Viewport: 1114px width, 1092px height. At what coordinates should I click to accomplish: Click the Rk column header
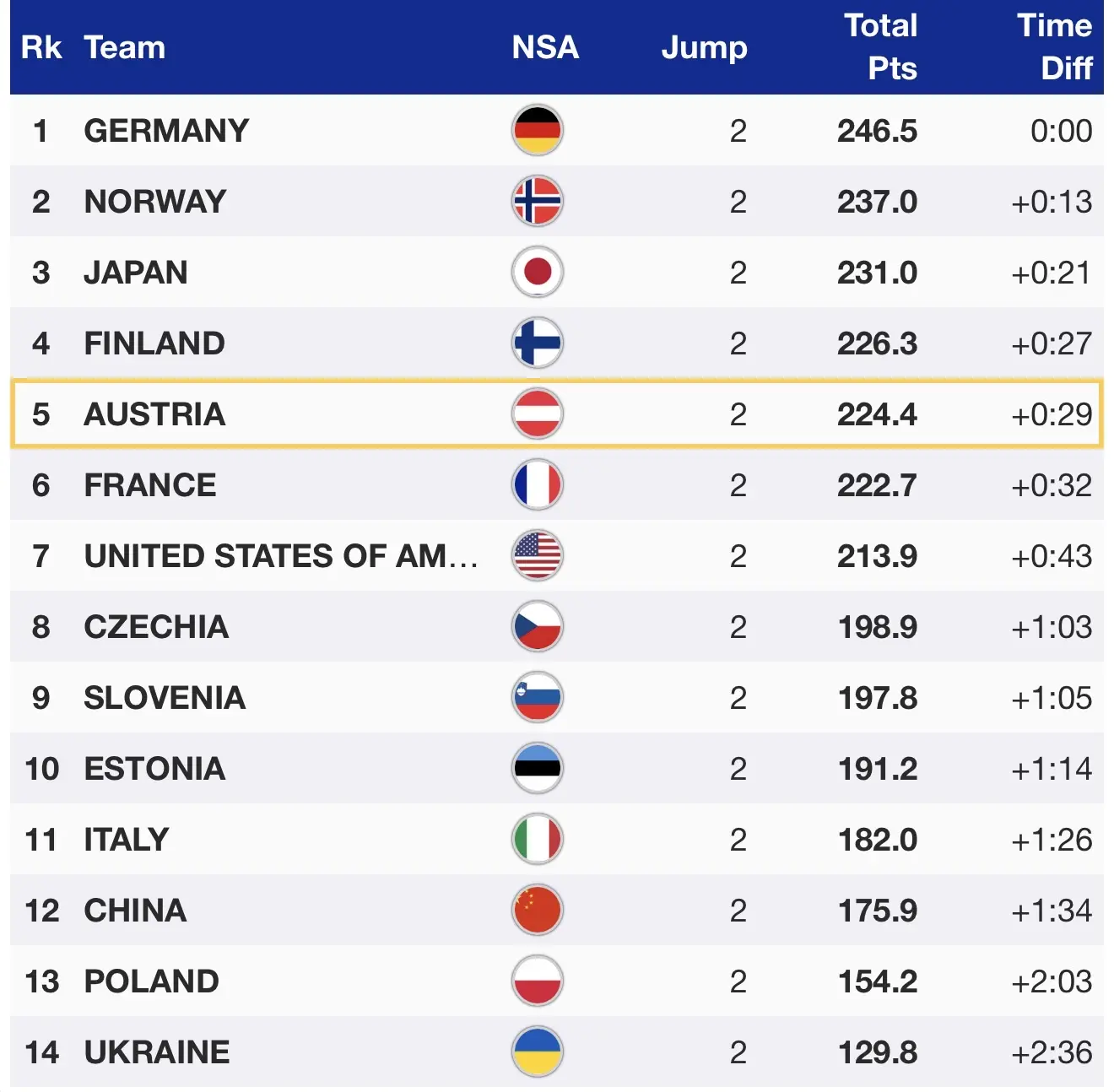(41, 47)
